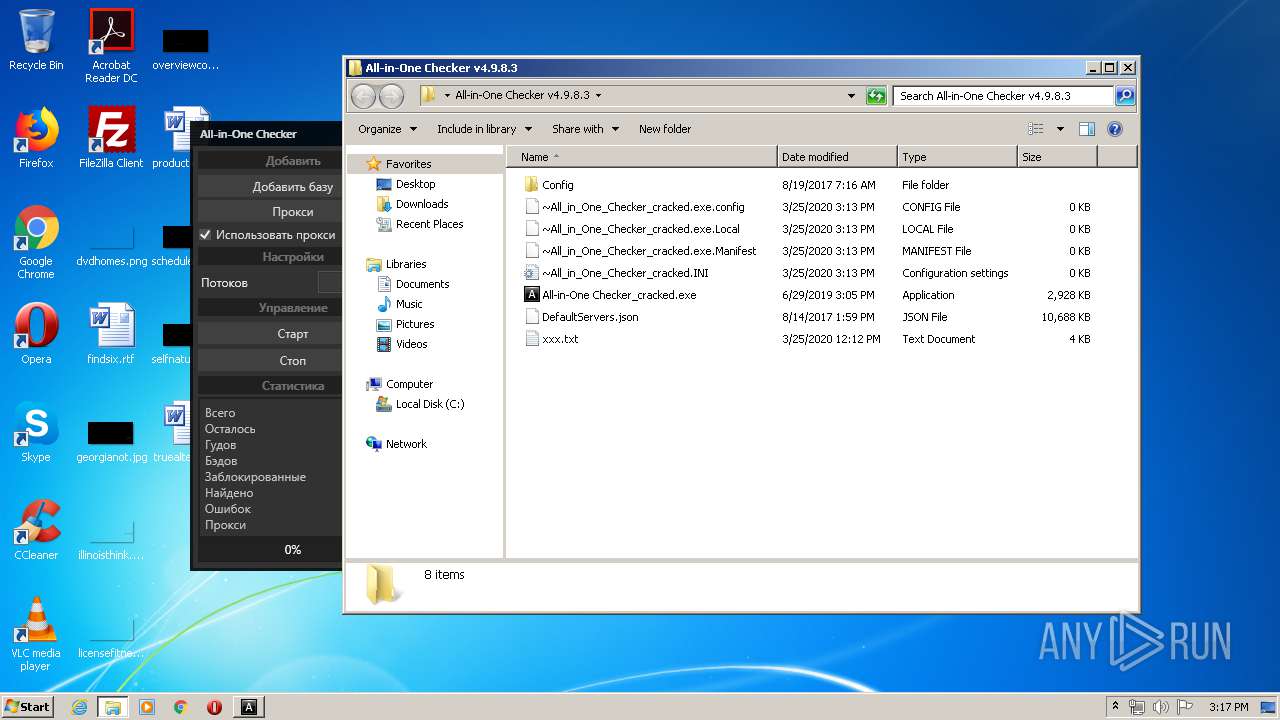Open the change view options arrow
Image resolution: width=1280 pixels, height=720 pixels.
click(1060, 129)
